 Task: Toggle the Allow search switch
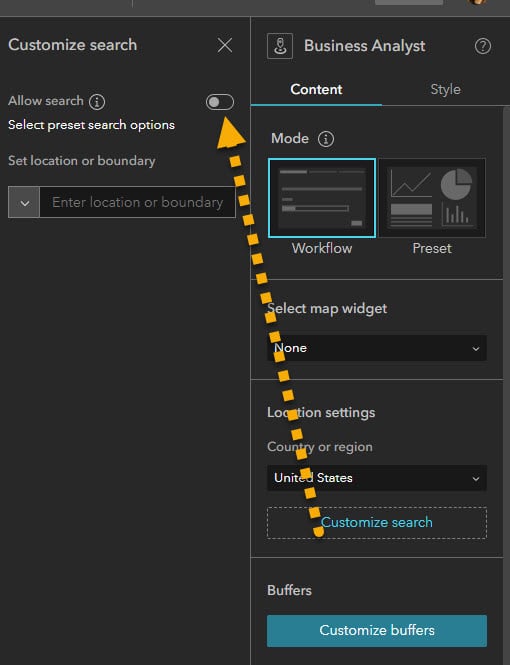[220, 102]
